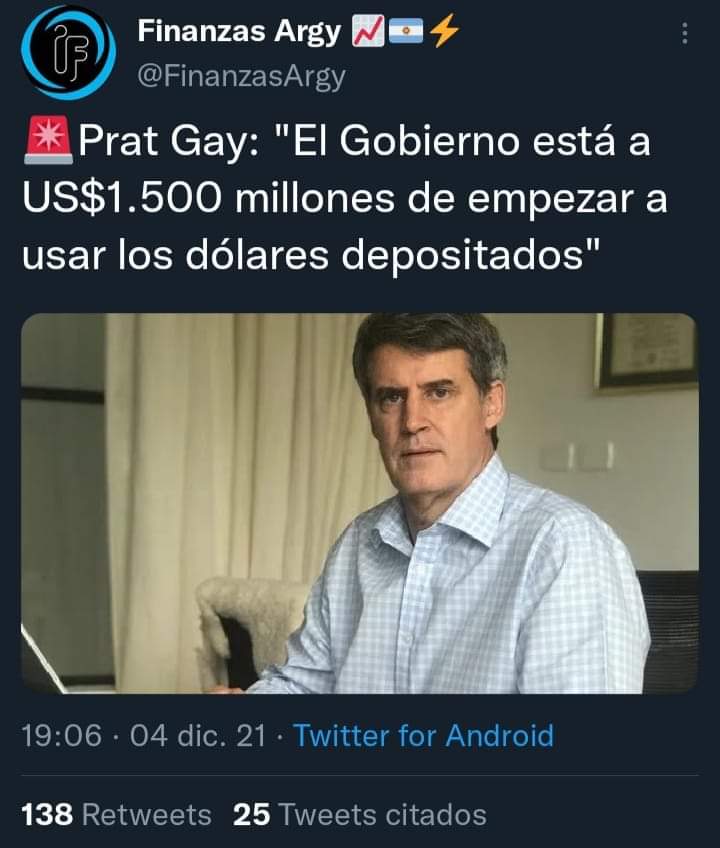Screen dimensions: 720x848
Task: Click the chart emoji beside Finanzas Argy
Action: [368, 31]
